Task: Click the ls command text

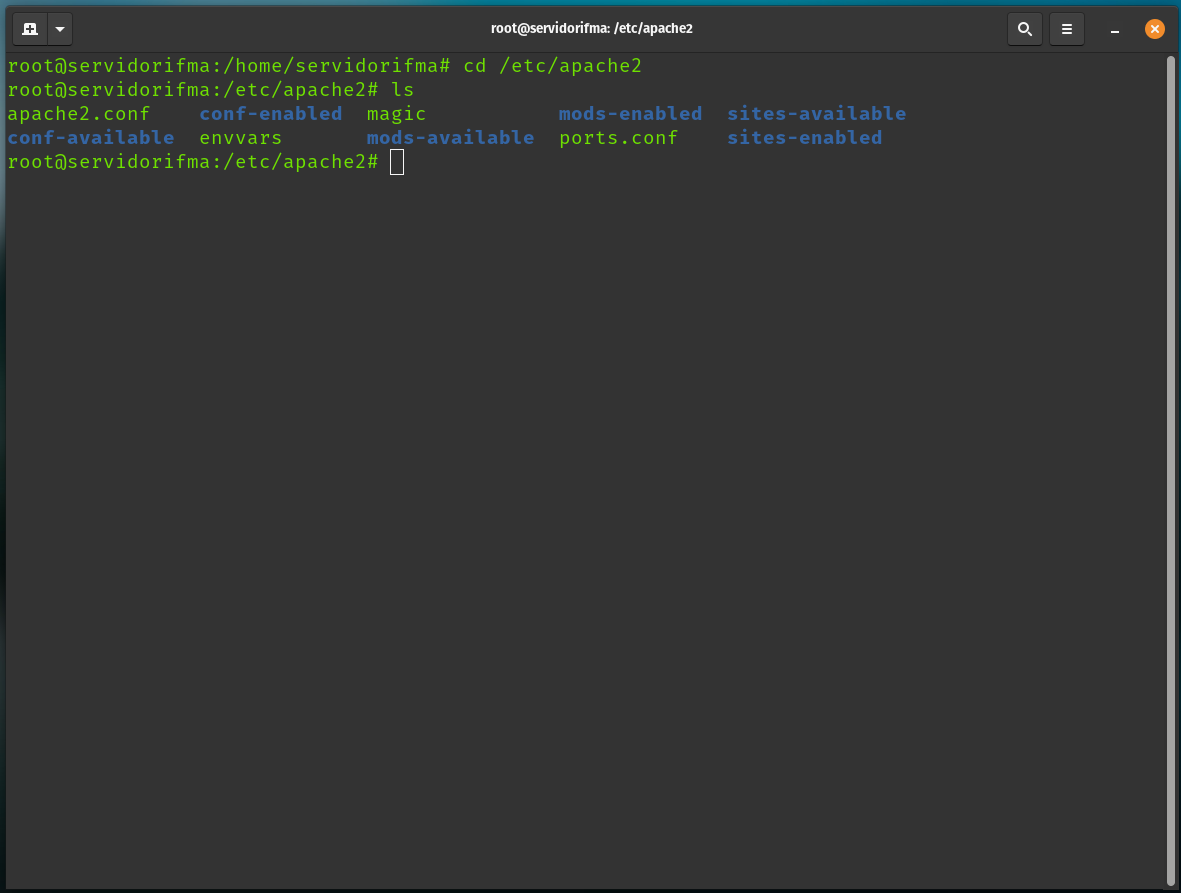Action: coord(403,90)
